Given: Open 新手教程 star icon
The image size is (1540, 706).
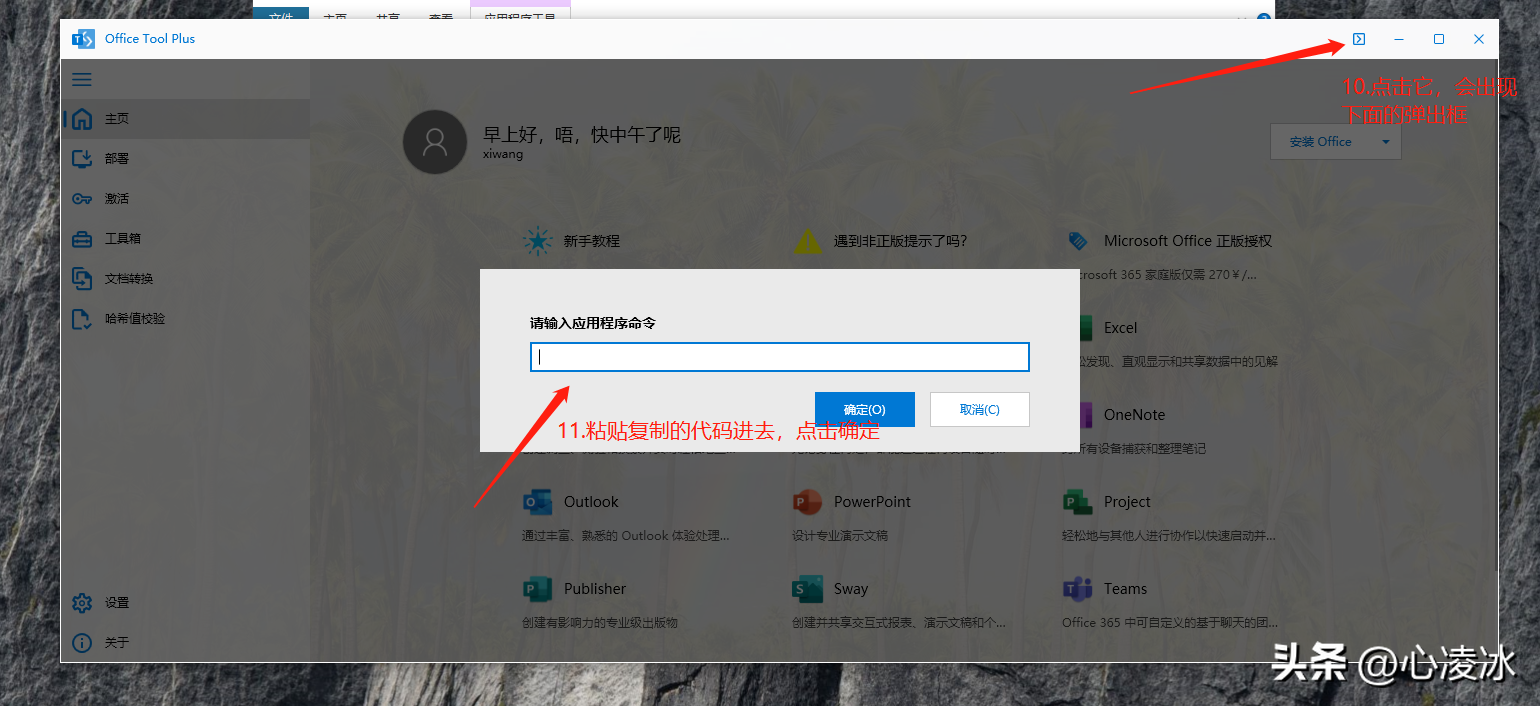Looking at the screenshot, I should (538, 241).
